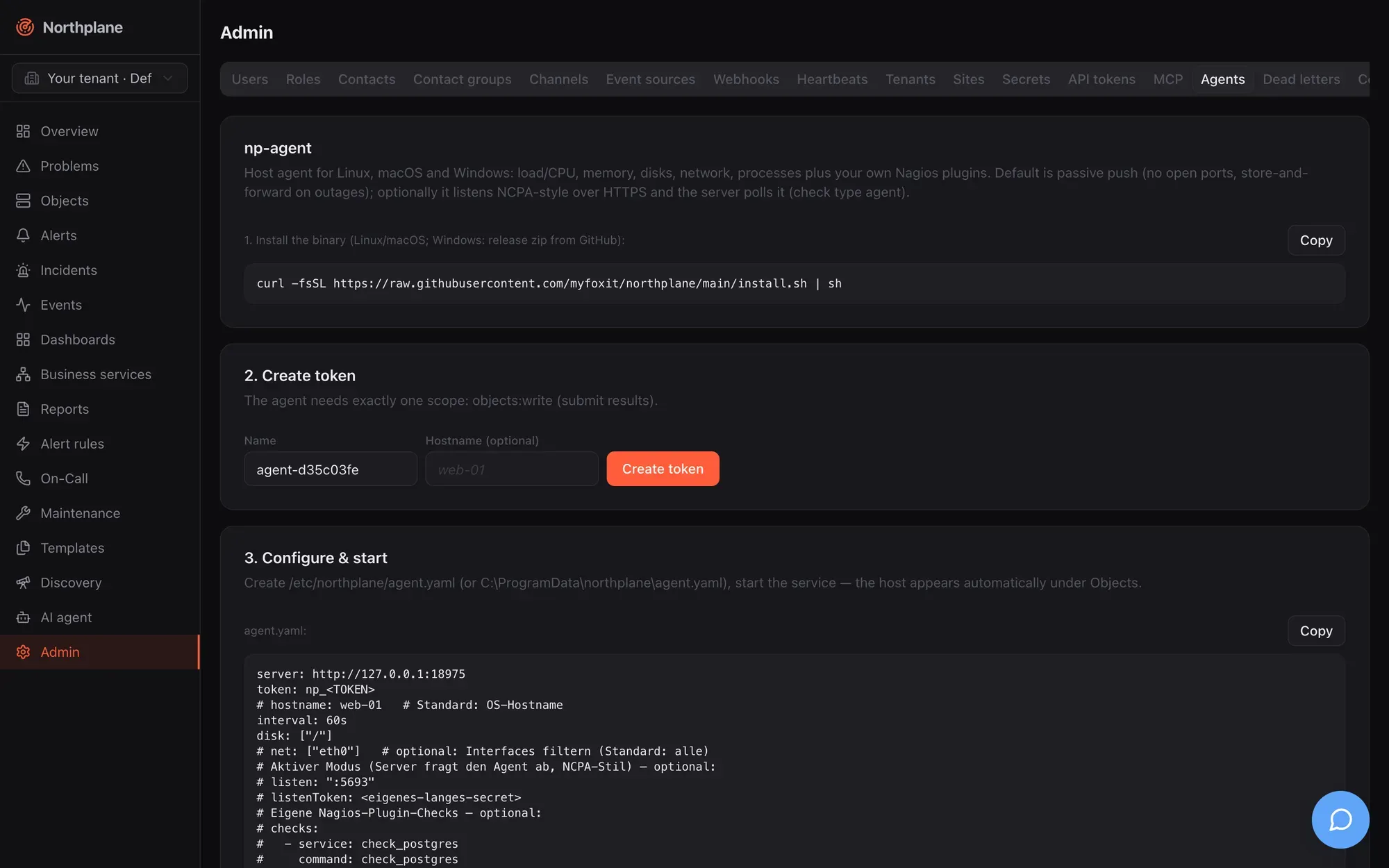Open the Events activity icon
The width and height of the screenshot is (1389, 868).
[23, 305]
